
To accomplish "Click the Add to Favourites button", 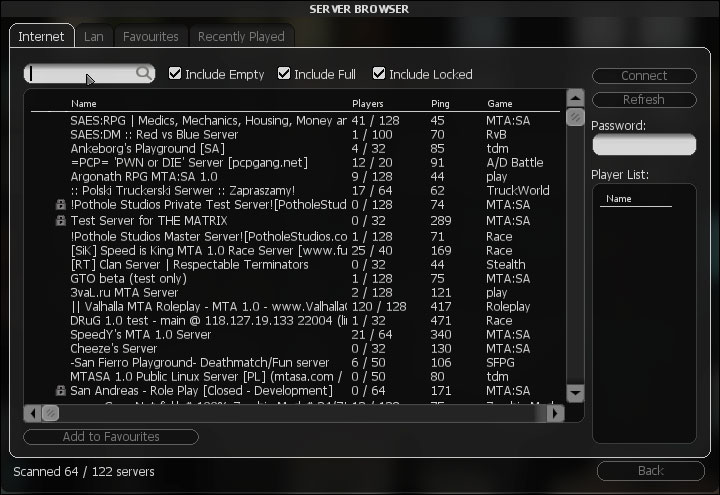I will point(111,437).
